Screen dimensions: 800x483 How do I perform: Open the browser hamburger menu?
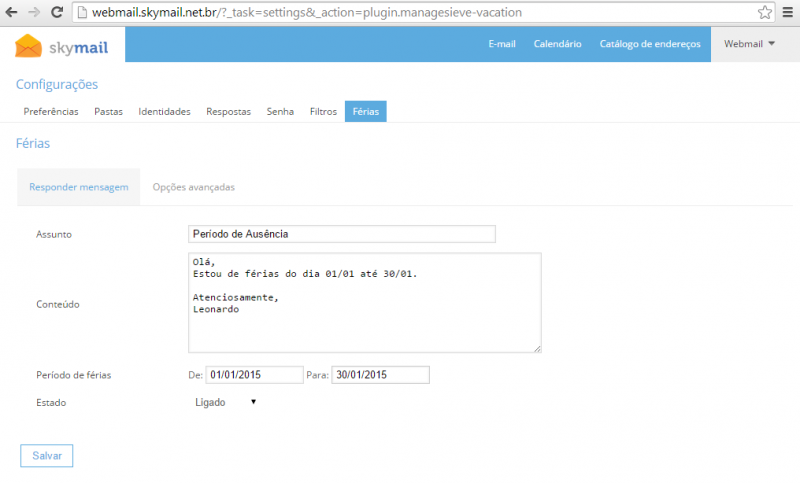tap(788, 12)
